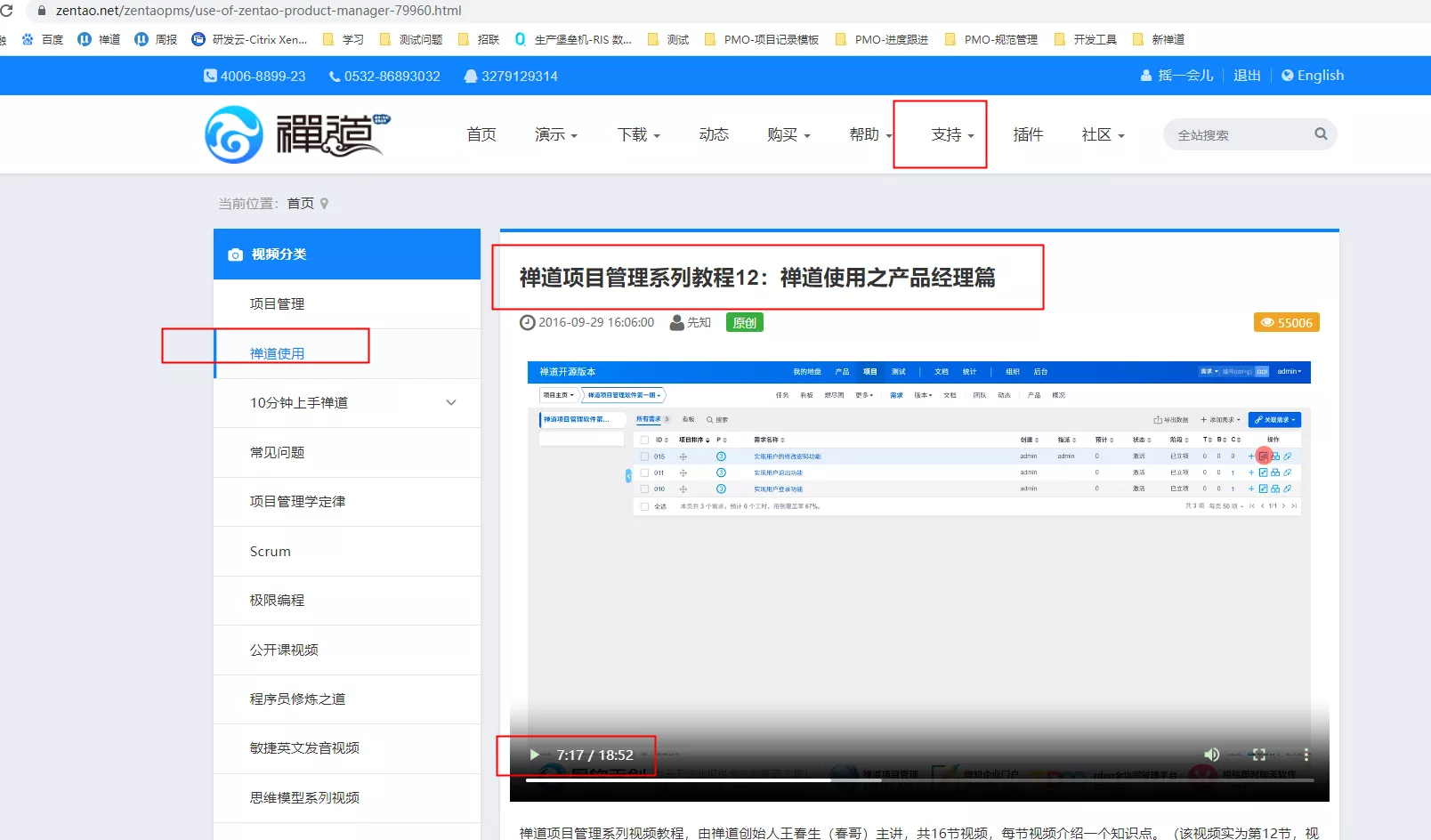
Task: Open the video's three-dot more options
Action: 1306,755
